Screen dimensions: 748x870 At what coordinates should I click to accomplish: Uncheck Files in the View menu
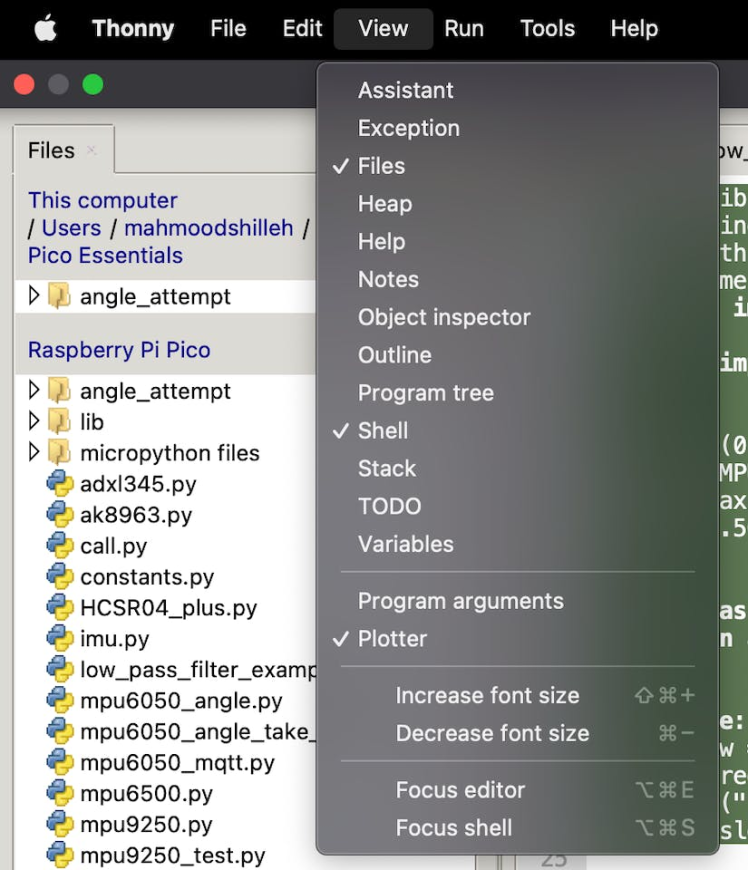tap(381, 166)
